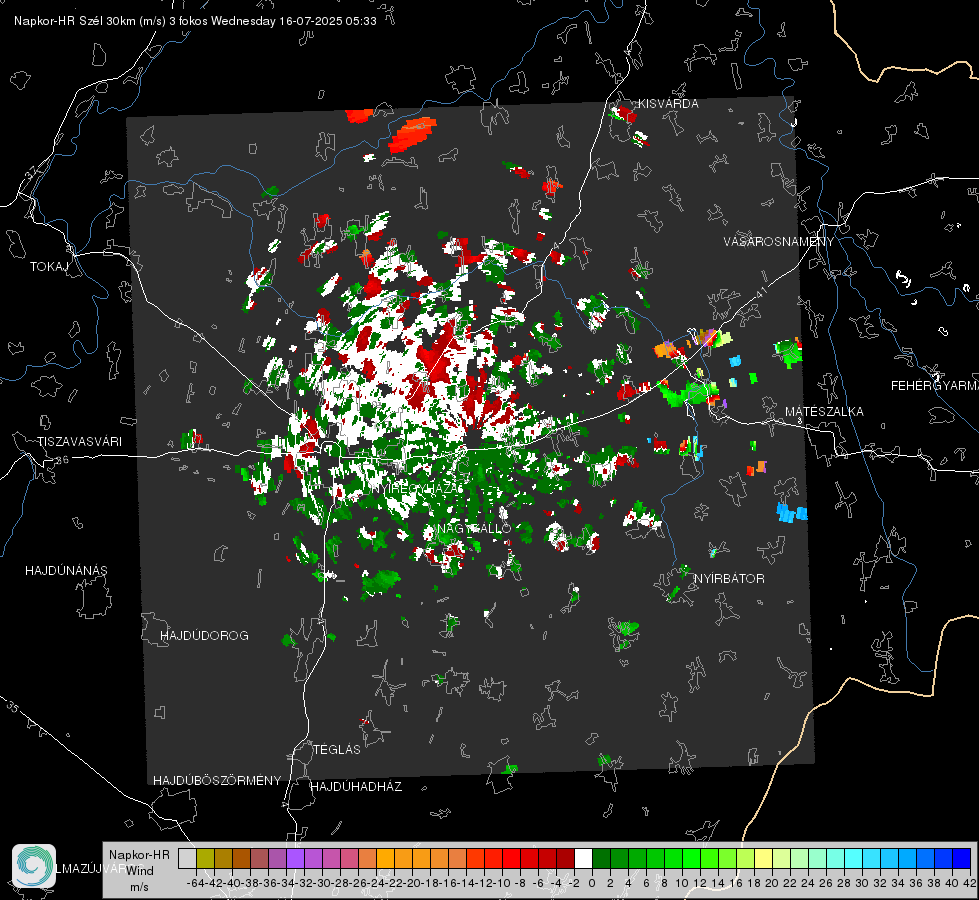The height and width of the screenshot is (900, 979).
Task: Click the Wind label in the legend
Action: pos(139,871)
